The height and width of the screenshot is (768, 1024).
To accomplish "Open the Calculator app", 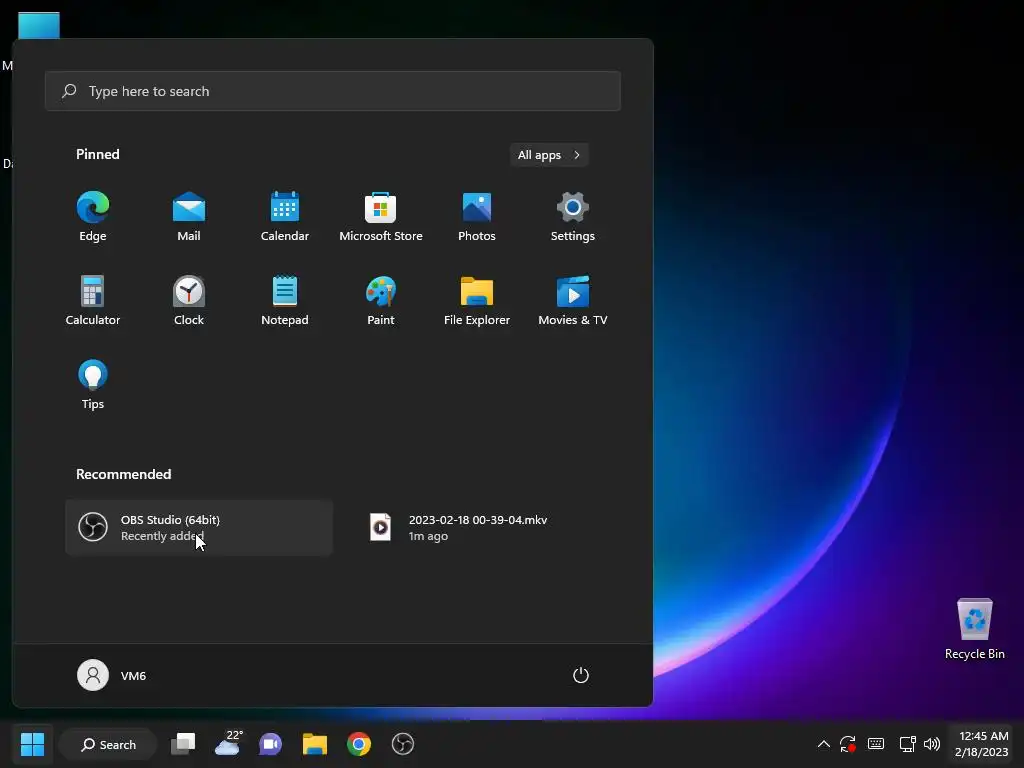I will (x=93, y=301).
